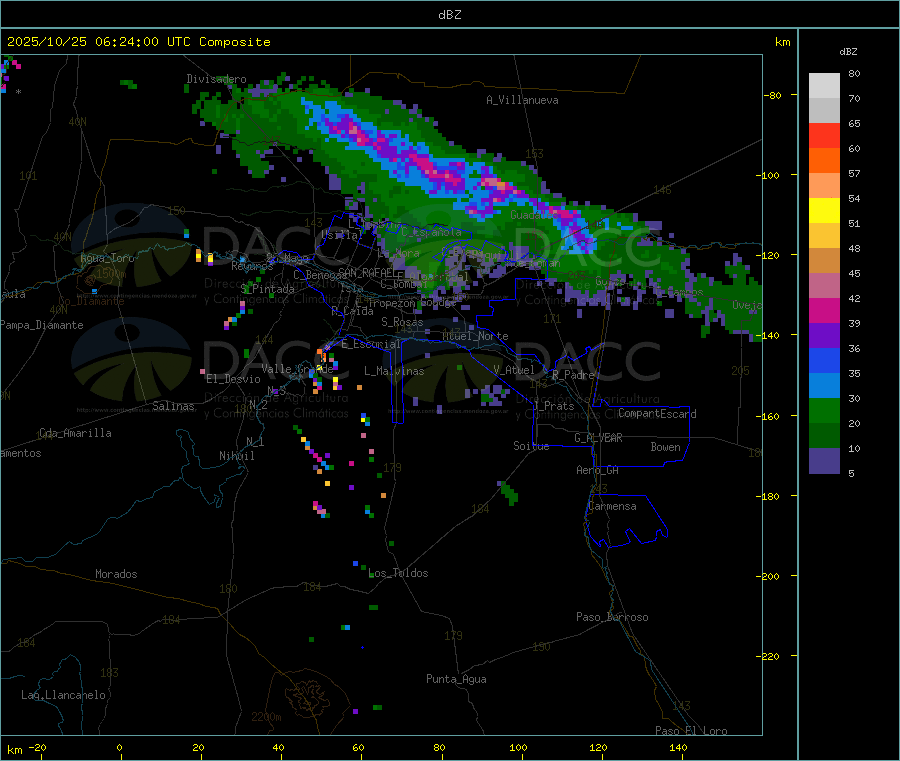Click the Los_Toldos map label
This screenshot has width=900, height=761.
coord(398,573)
